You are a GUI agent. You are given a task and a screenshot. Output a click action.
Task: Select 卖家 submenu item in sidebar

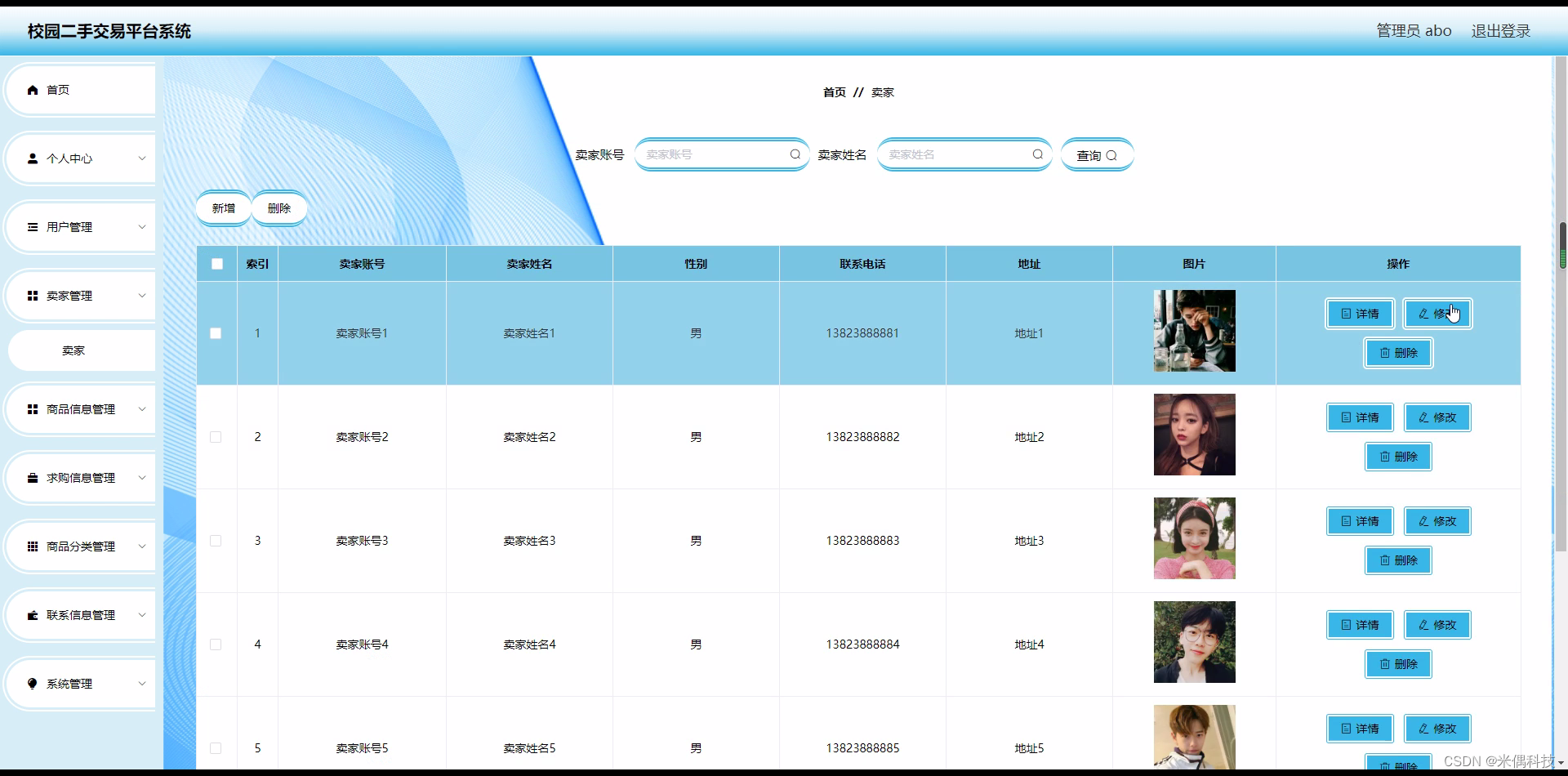[73, 350]
